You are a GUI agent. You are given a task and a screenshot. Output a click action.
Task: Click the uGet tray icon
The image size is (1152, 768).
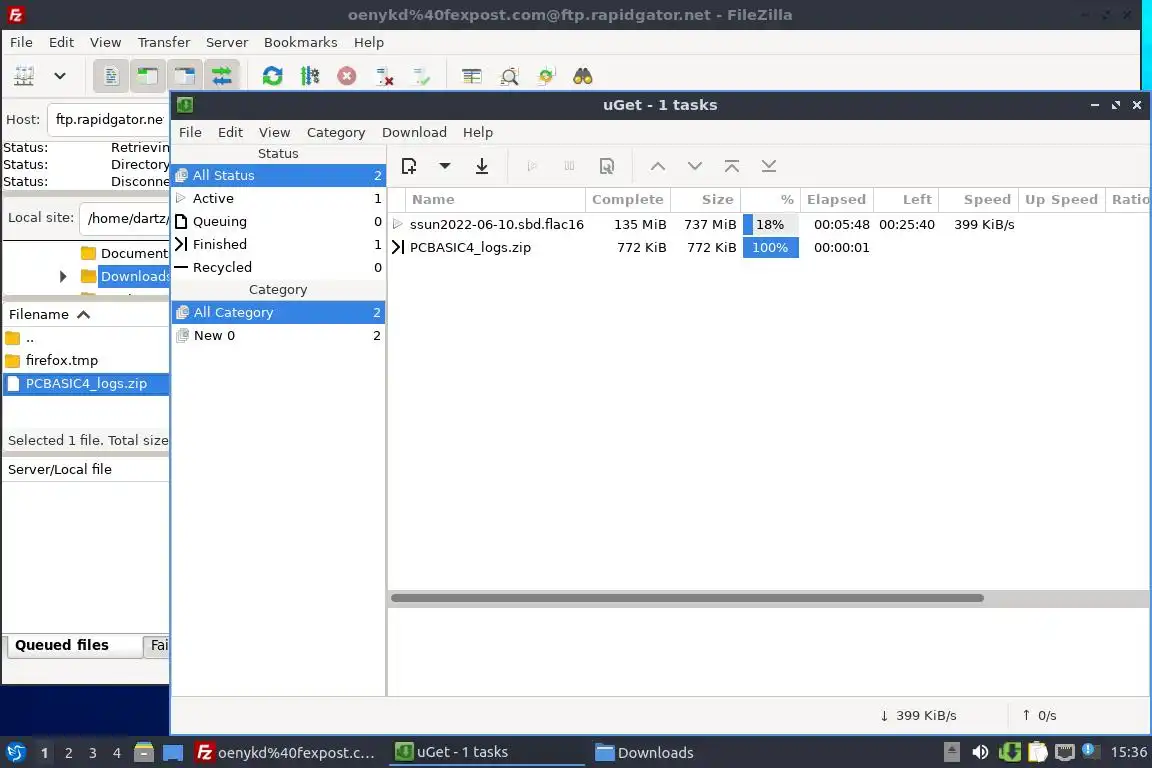point(1009,752)
